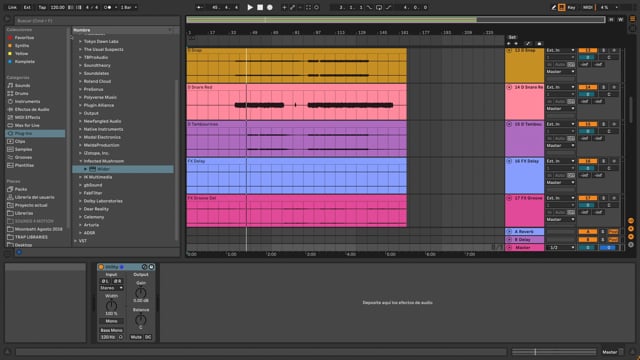
Task: Toggle the metronome in the control bar
Action: [x=107, y=7]
